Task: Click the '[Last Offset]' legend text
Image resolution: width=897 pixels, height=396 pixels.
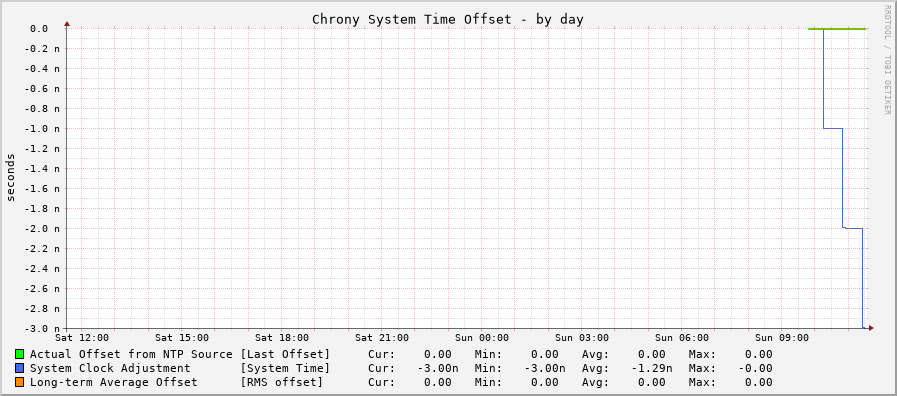Action: 285,354
